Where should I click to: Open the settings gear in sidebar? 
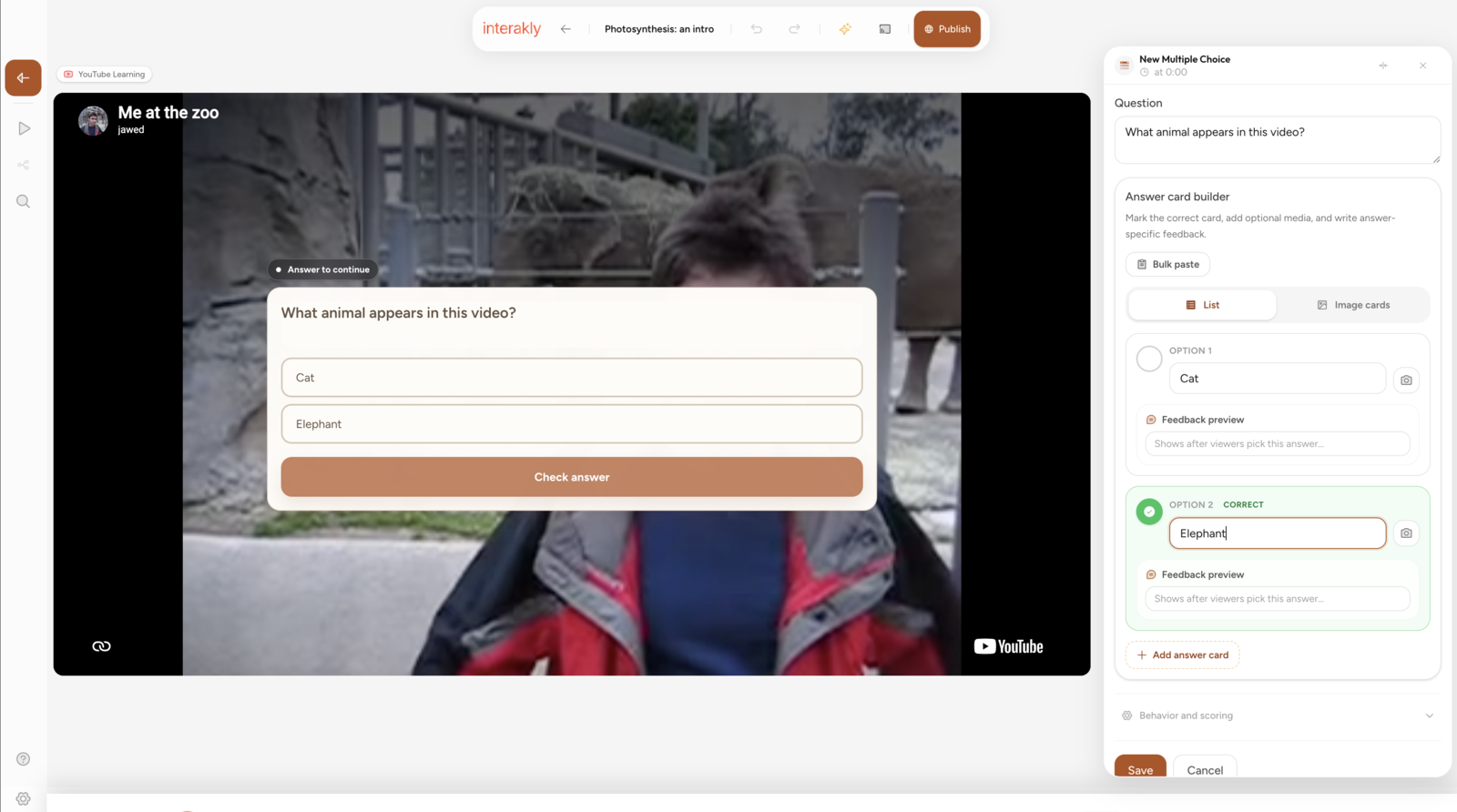[24, 798]
